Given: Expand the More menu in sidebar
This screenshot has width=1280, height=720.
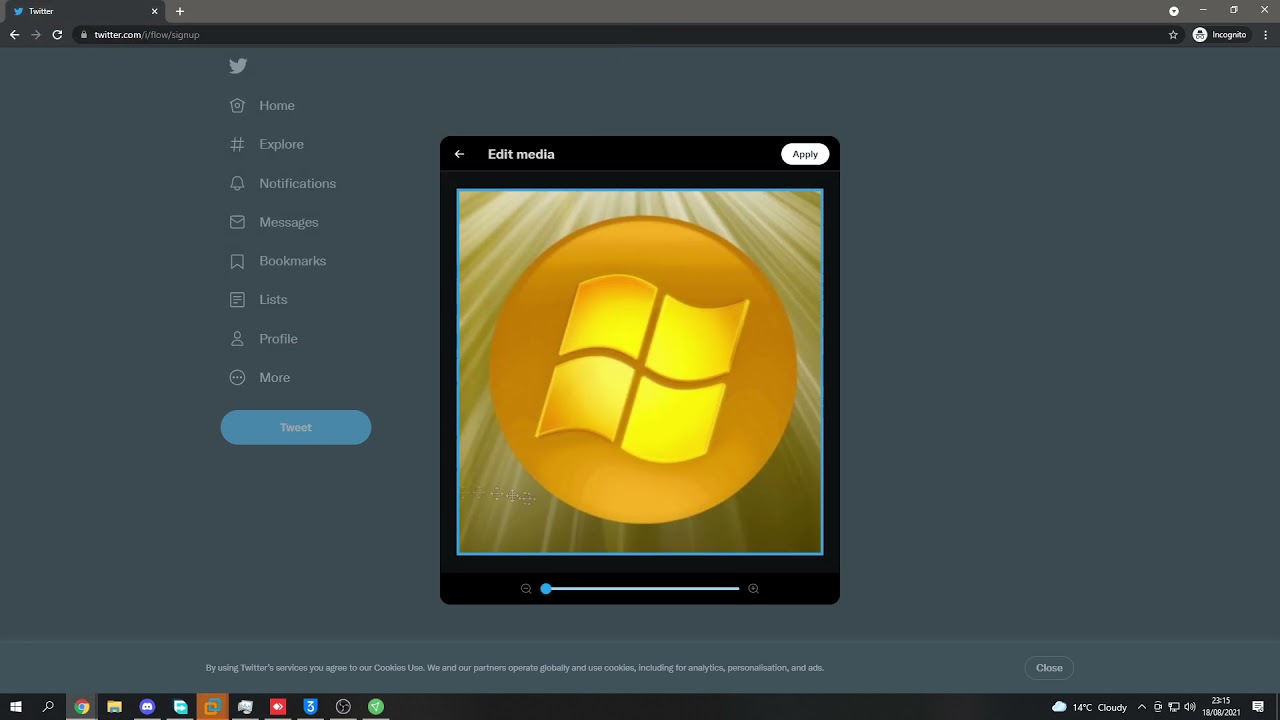Looking at the screenshot, I should coord(274,378).
